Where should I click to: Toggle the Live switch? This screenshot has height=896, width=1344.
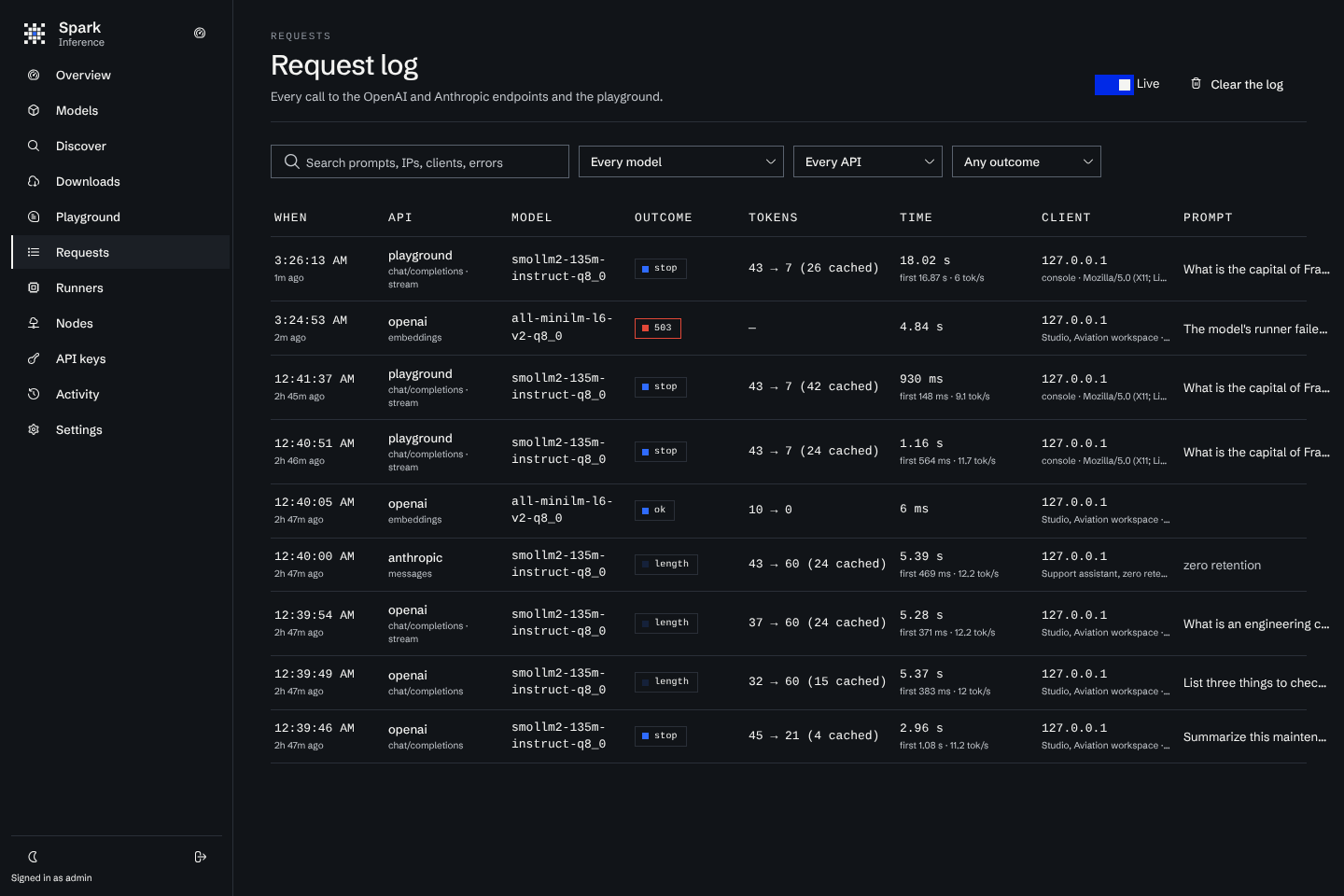point(1114,85)
